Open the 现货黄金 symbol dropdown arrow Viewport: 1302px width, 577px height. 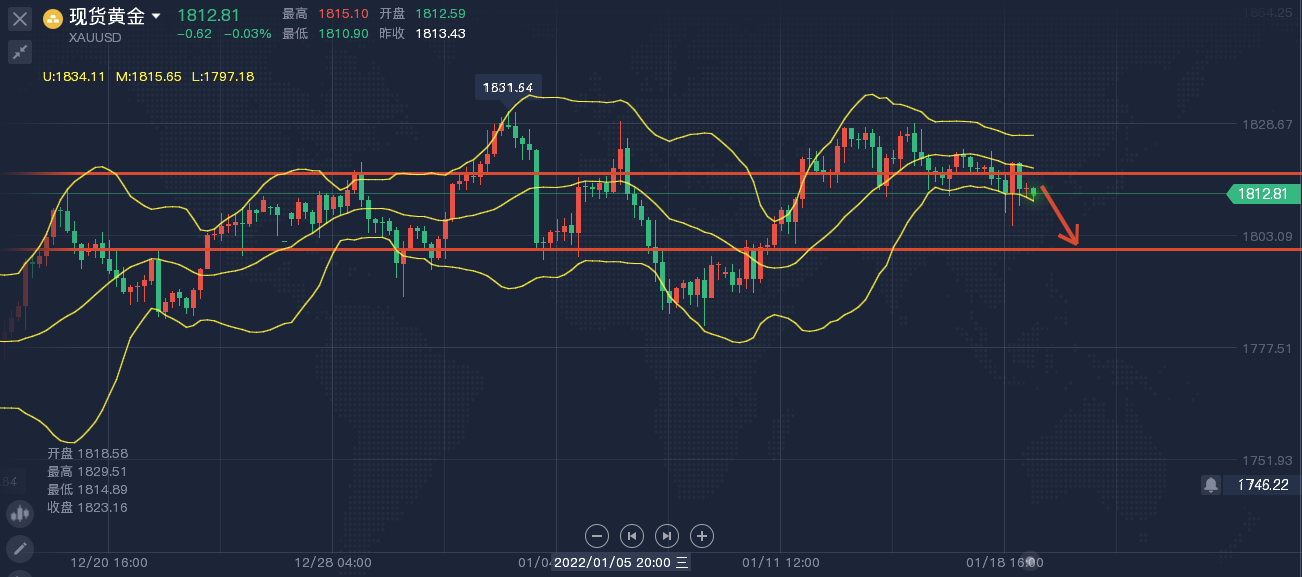(156, 17)
